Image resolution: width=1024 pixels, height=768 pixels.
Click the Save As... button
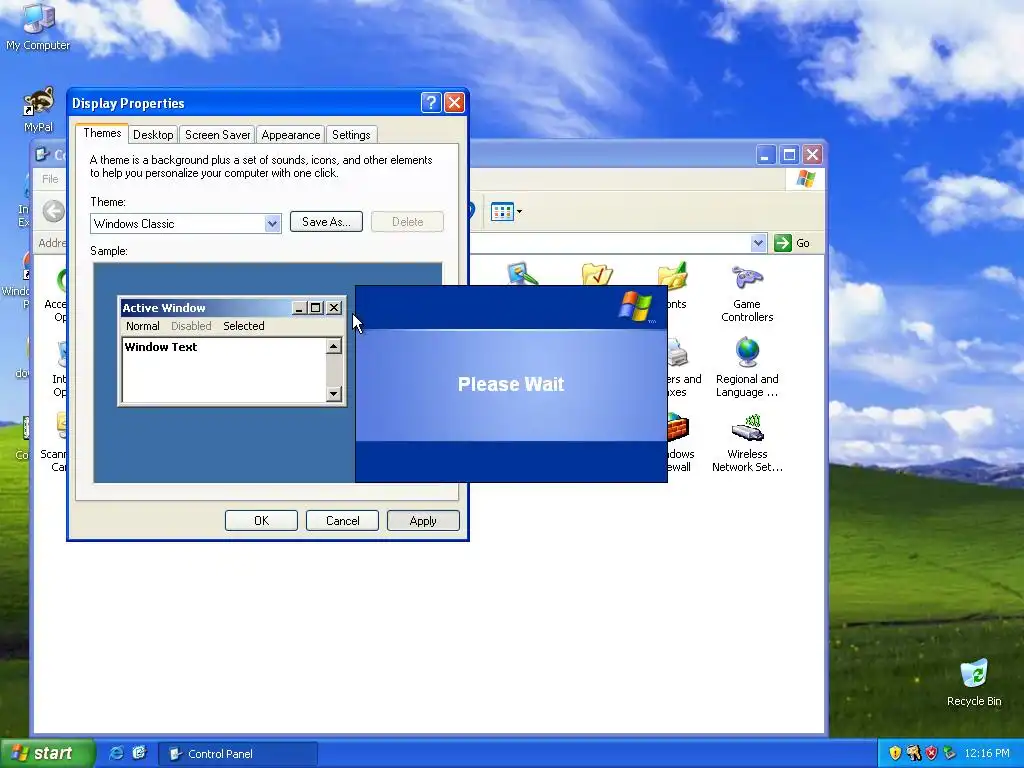tap(326, 222)
